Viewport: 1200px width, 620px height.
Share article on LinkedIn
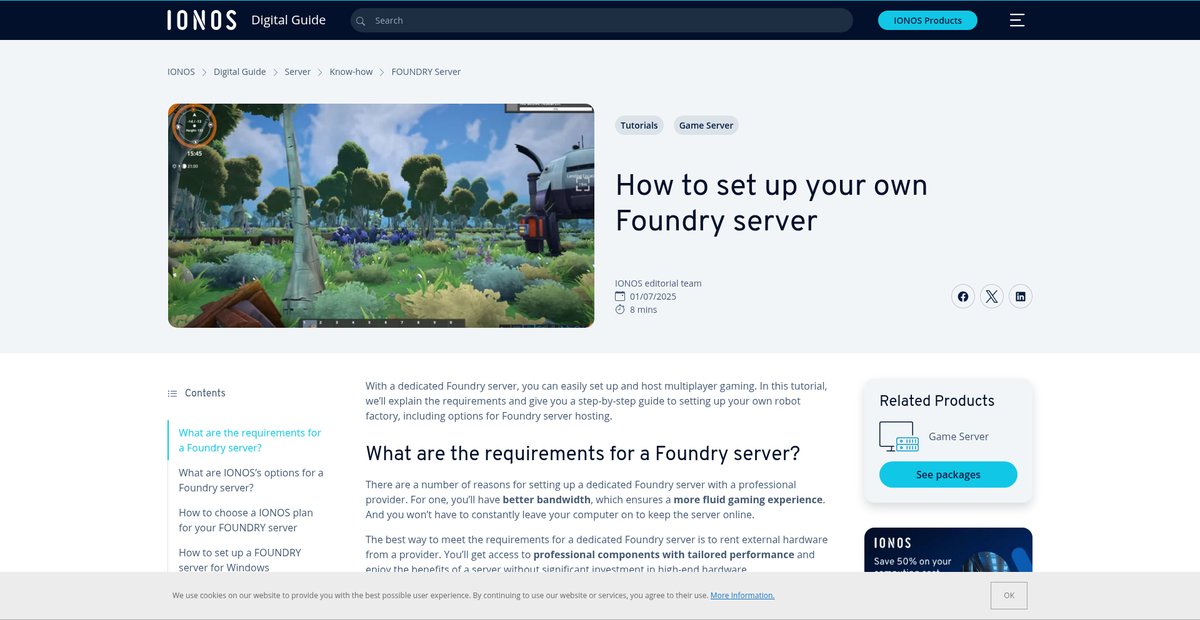pos(1020,296)
